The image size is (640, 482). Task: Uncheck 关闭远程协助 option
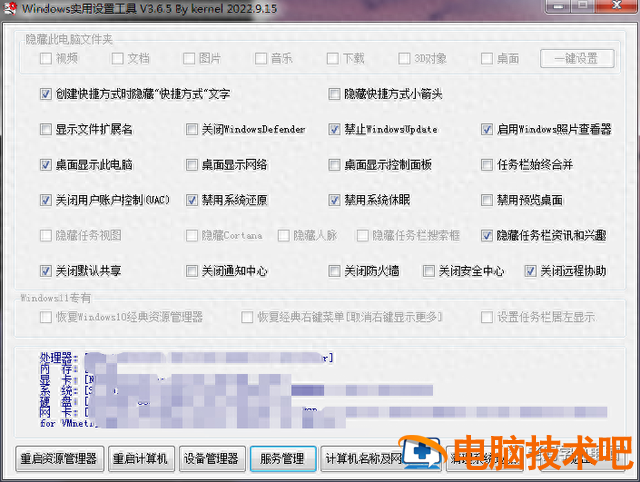pyautogui.click(x=530, y=271)
